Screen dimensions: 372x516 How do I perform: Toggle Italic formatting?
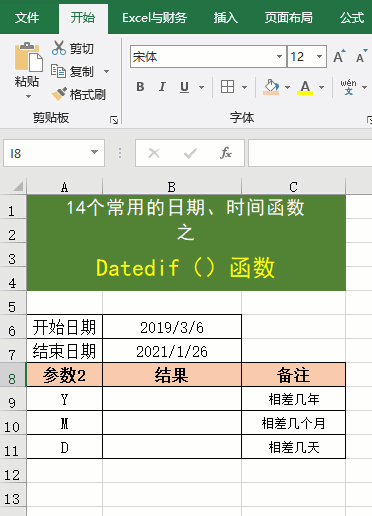162,87
